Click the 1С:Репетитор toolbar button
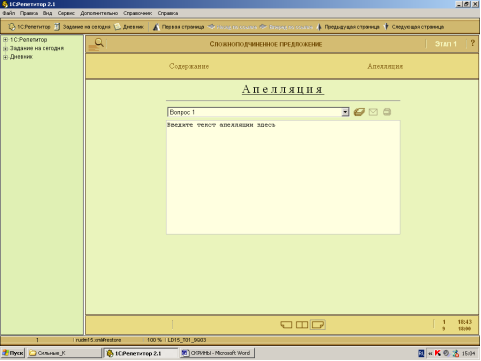Image resolution: width=481 pixels, height=361 pixels. (x=29, y=27)
